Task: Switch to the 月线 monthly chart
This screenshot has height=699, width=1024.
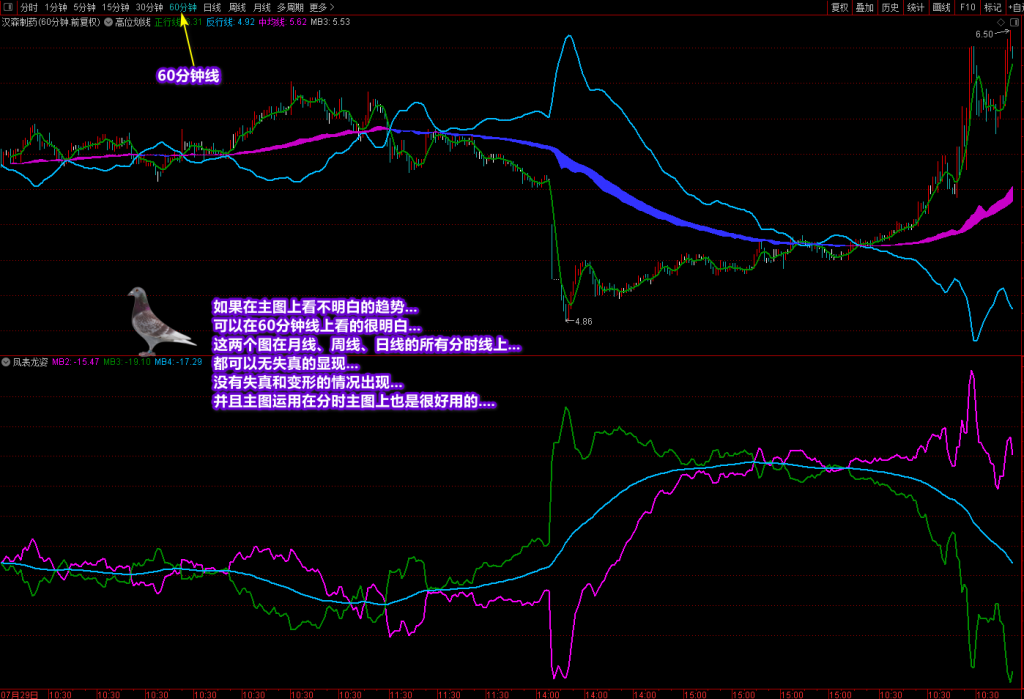Action: 262,7
